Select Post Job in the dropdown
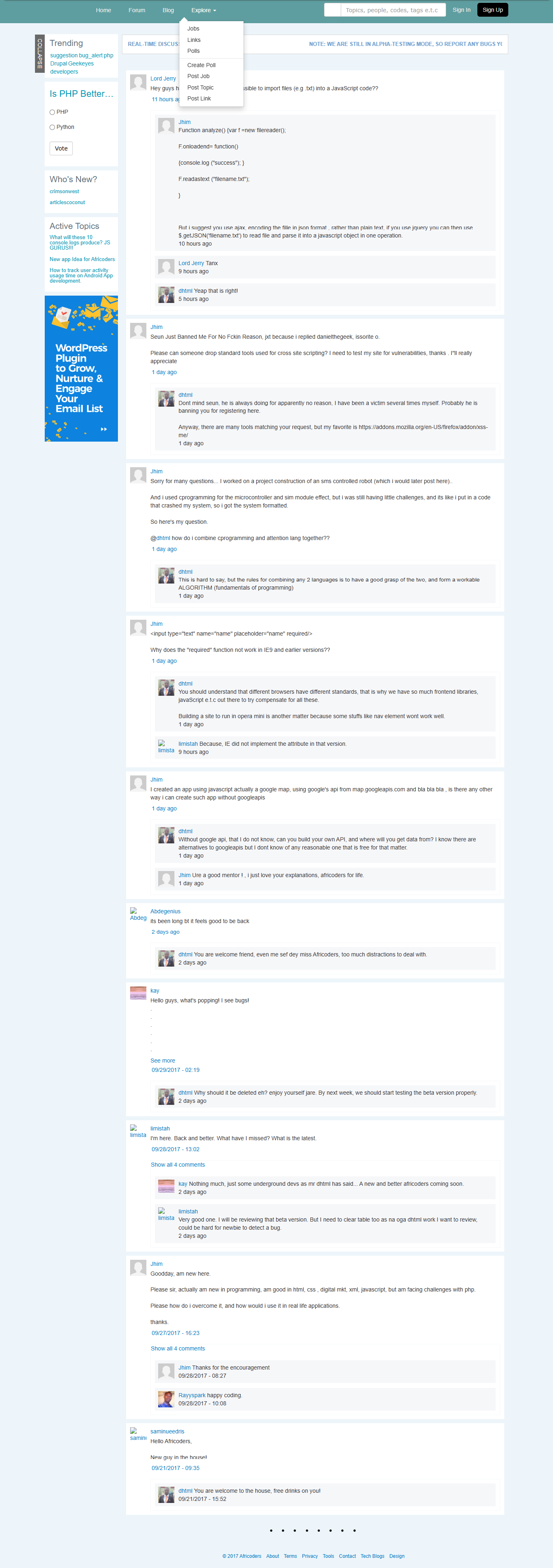The width and height of the screenshot is (553, 1568). click(x=198, y=76)
